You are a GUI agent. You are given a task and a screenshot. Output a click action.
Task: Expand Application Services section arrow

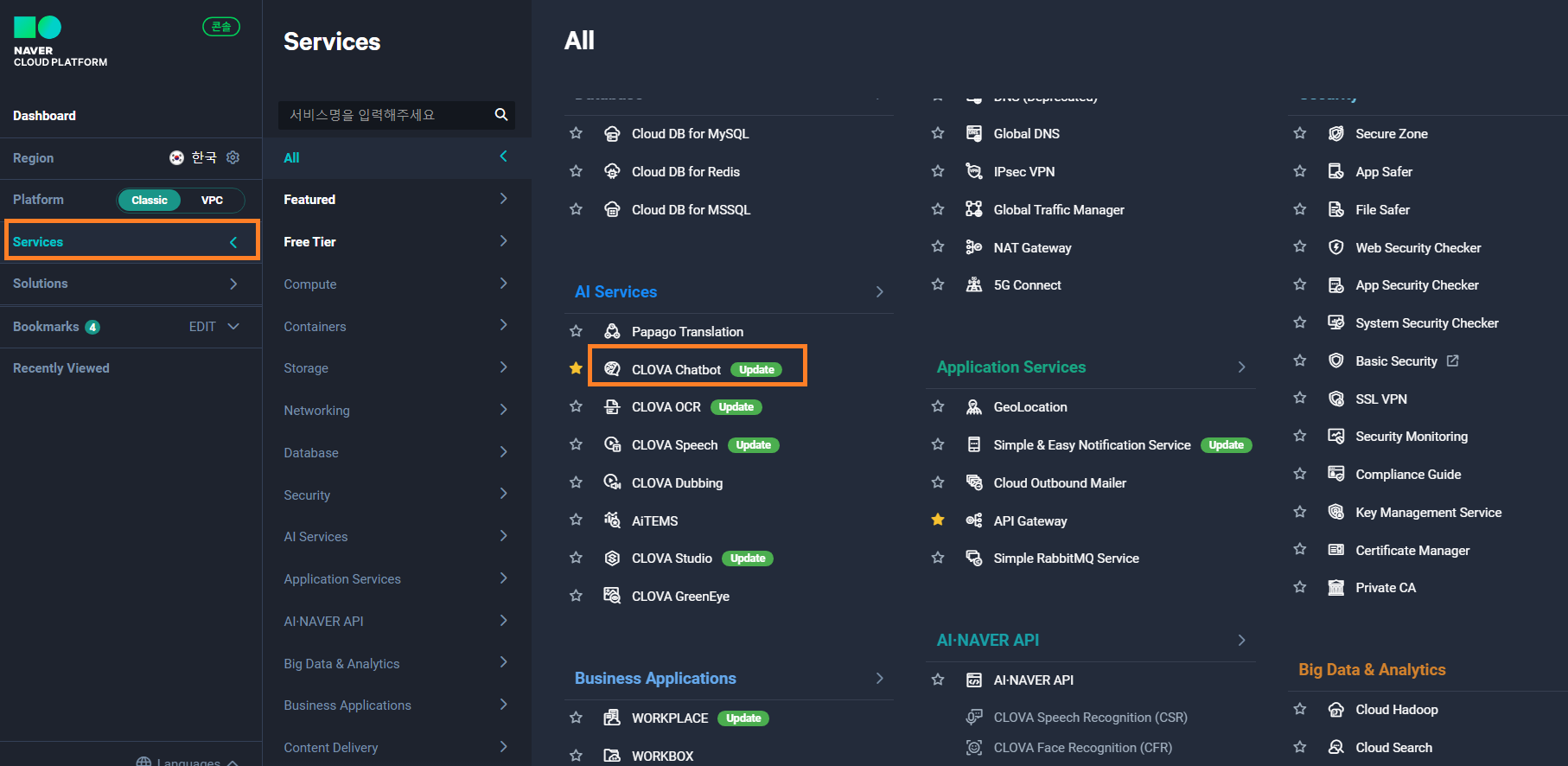coord(1242,367)
